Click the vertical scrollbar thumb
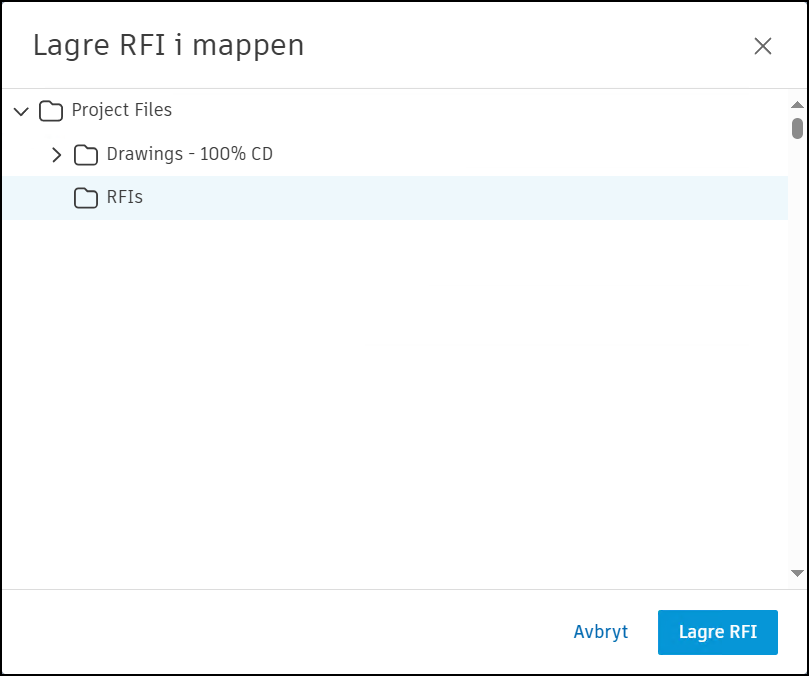The height and width of the screenshot is (676, 809). pos(797,128)
